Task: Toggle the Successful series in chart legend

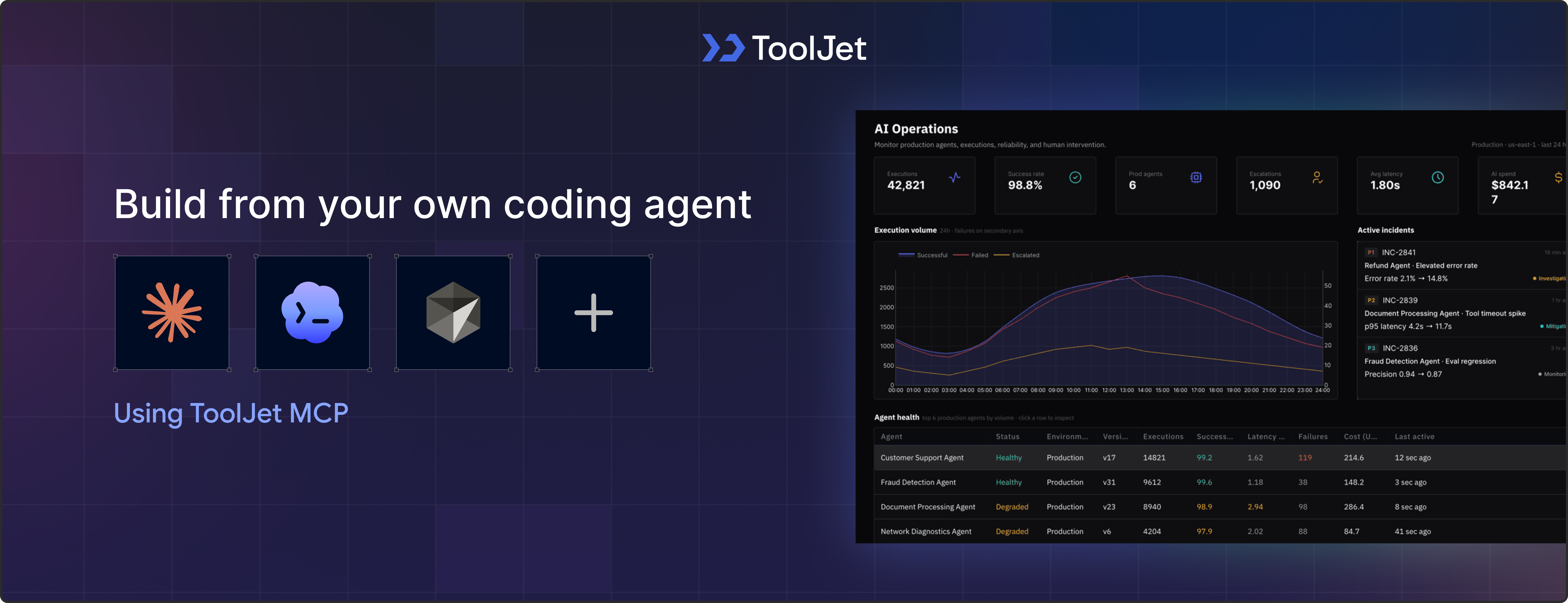Action: pos(923,255)
